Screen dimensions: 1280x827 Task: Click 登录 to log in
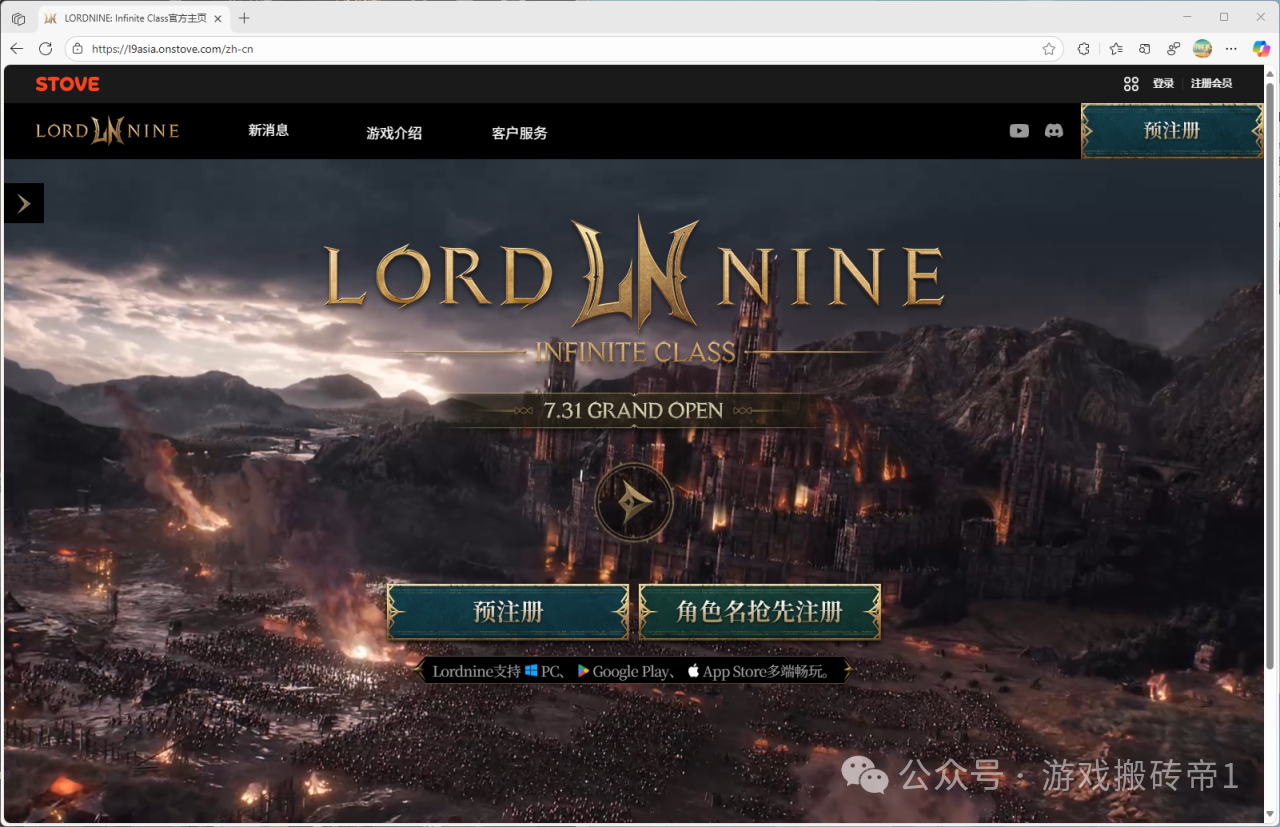[x=1163, y=84]
